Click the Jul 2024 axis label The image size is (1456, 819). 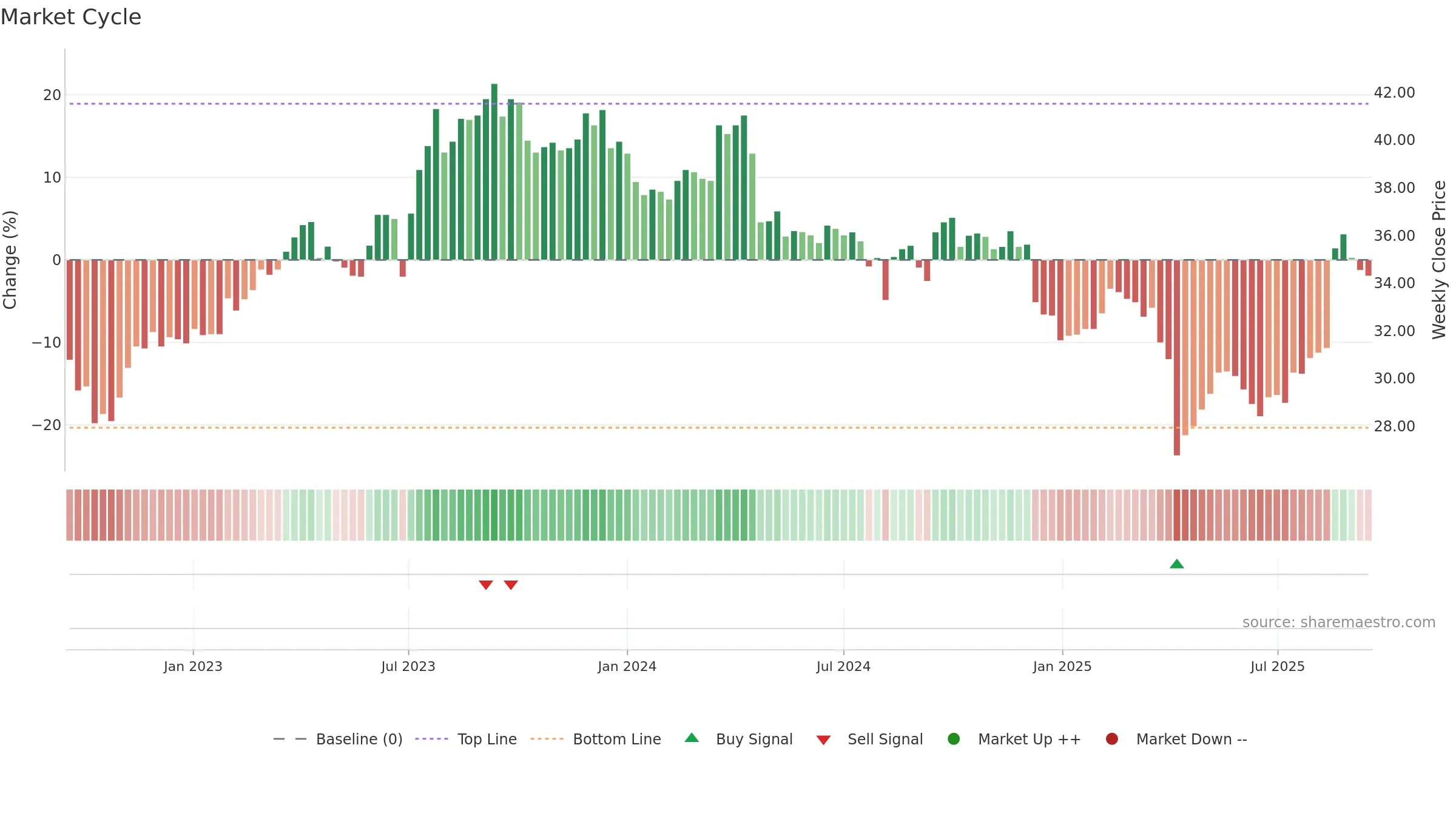[843, 666]
